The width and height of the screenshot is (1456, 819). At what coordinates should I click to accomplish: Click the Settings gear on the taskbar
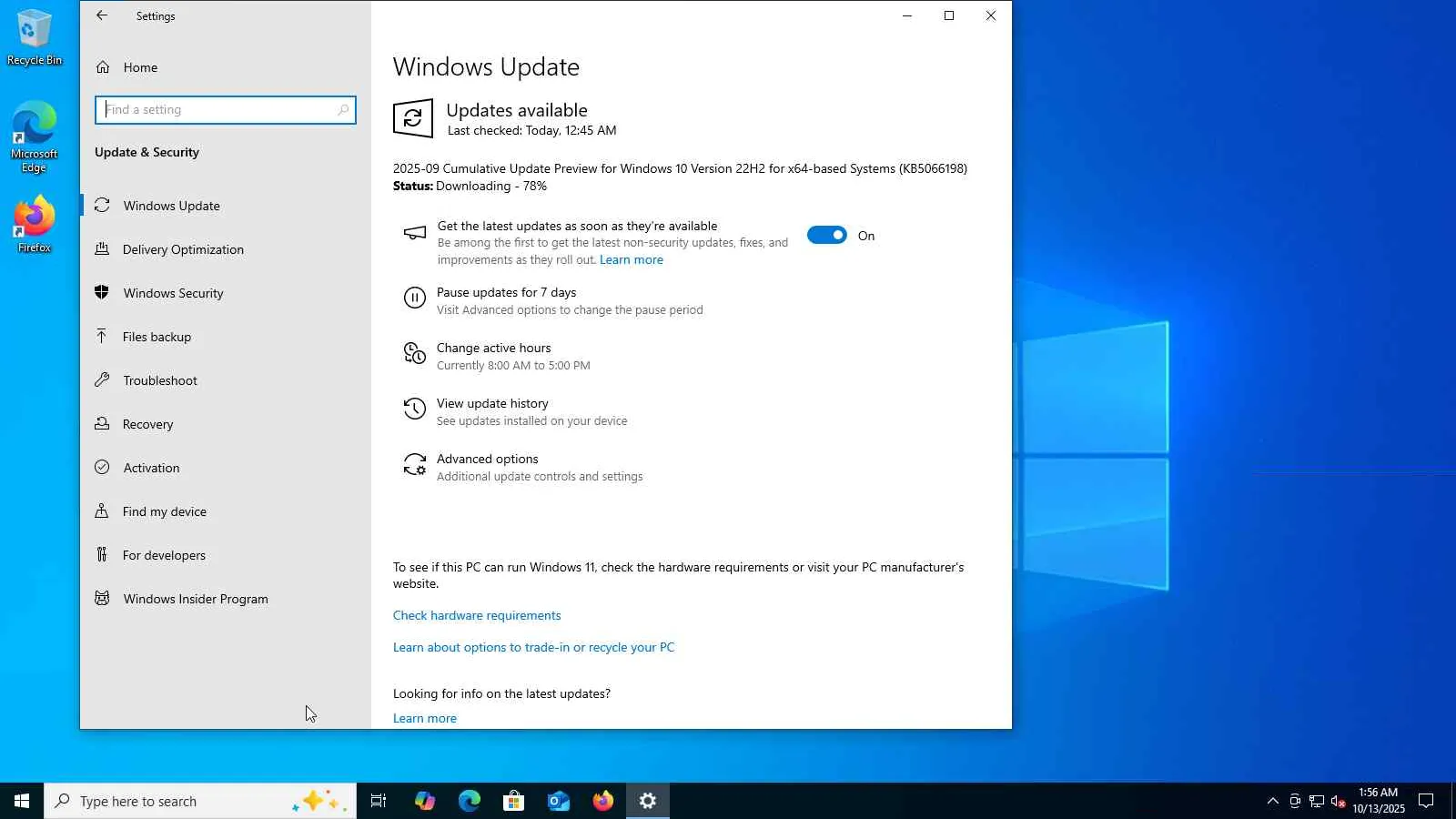(648, 801)
